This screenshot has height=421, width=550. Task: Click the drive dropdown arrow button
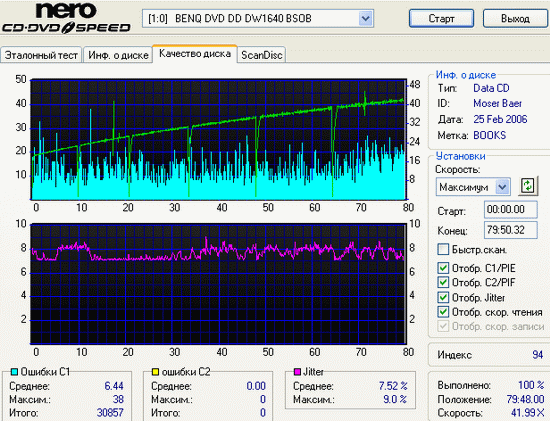(x=365, y=18)
